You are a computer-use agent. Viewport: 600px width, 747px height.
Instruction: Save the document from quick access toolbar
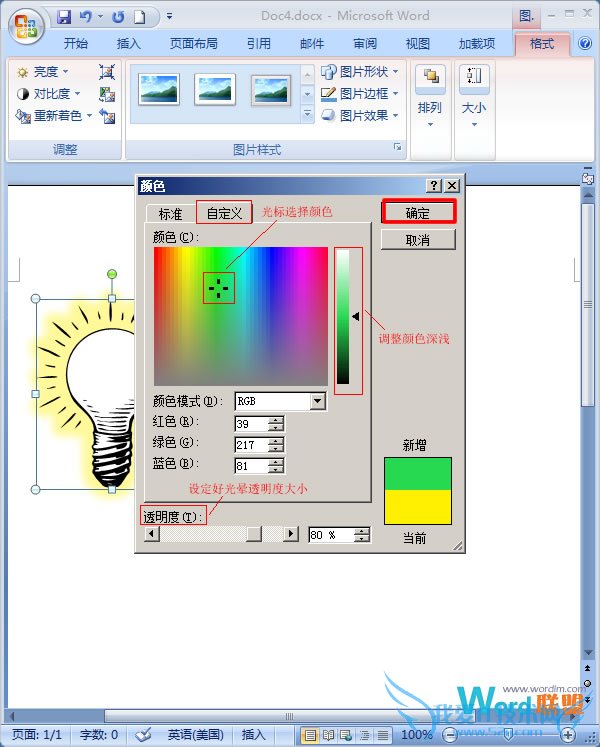[63, 17]
